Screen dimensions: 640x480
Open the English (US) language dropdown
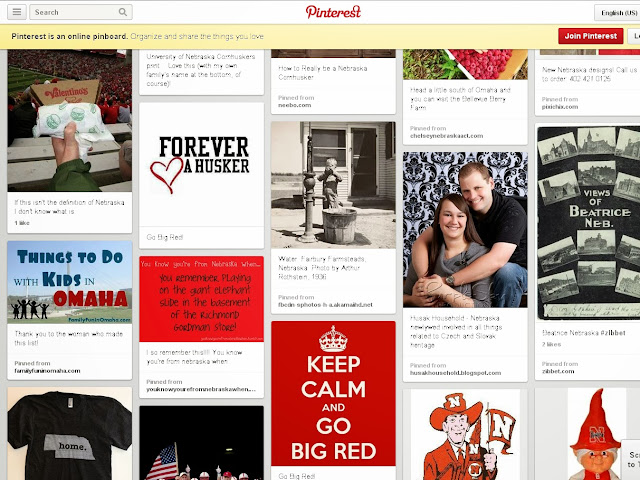point(617,13)
